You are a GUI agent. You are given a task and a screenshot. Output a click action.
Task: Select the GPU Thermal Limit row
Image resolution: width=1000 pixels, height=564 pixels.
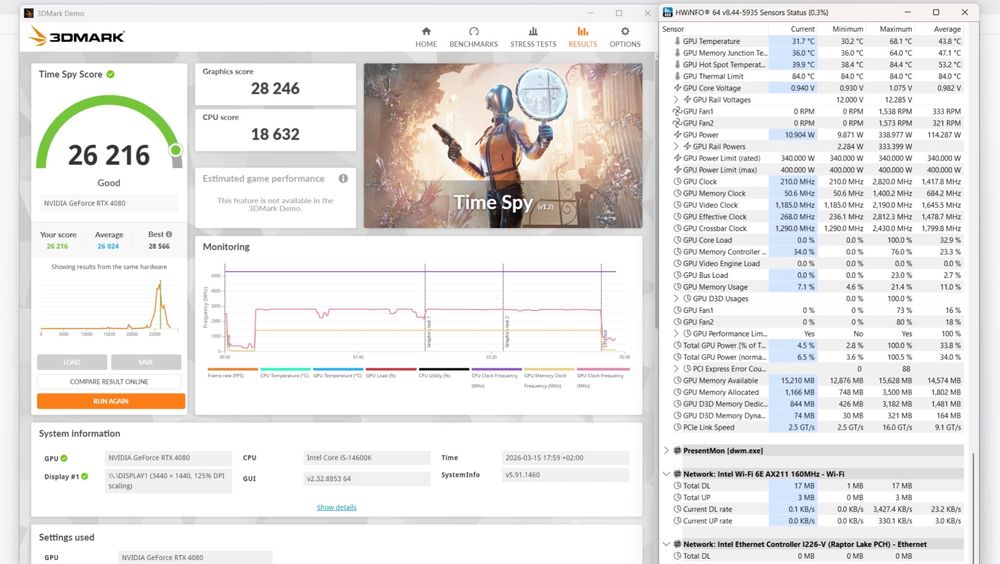click(812, 77)
